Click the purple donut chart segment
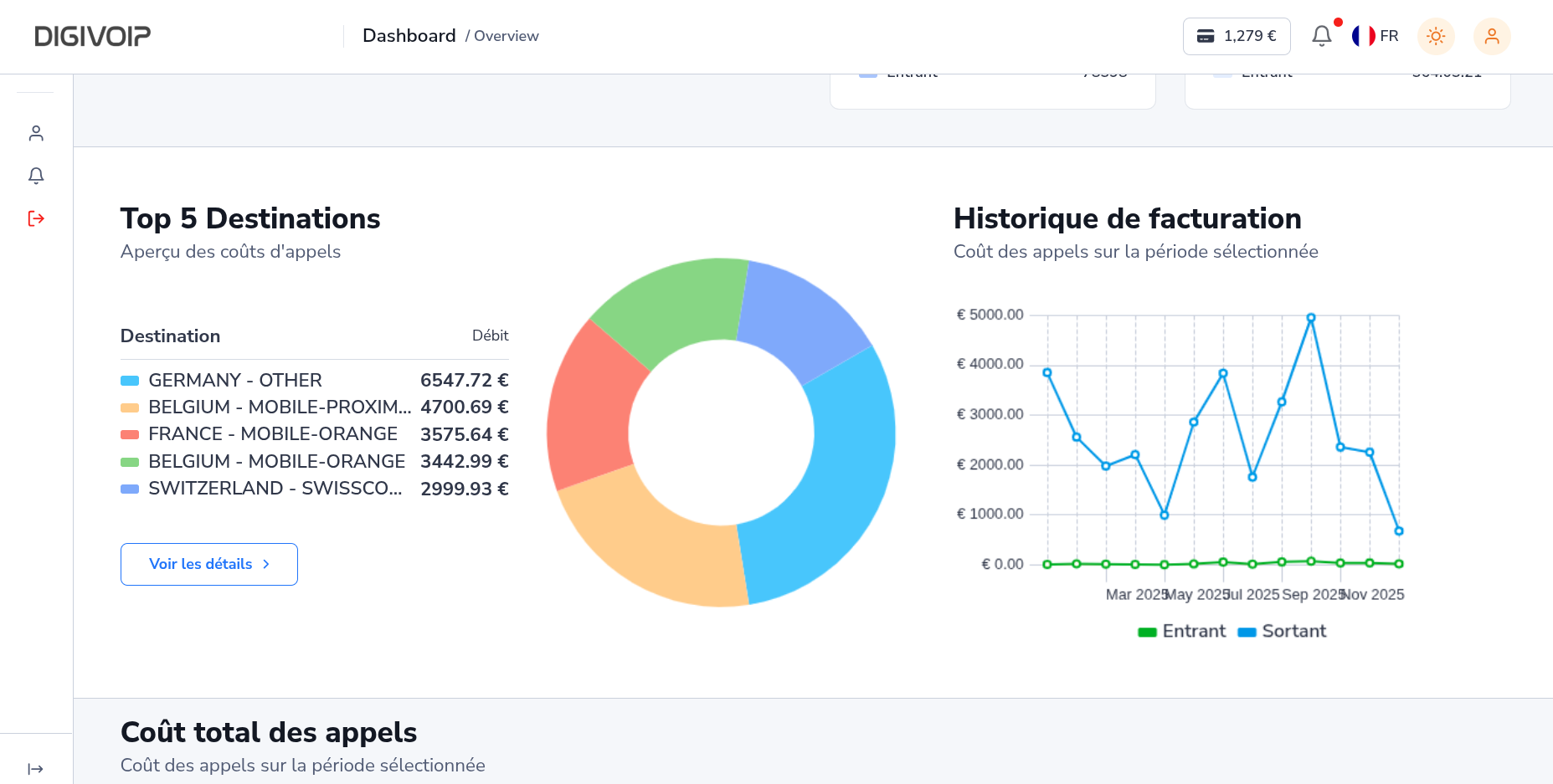The image size is (1553, 784). pos(800,318)
